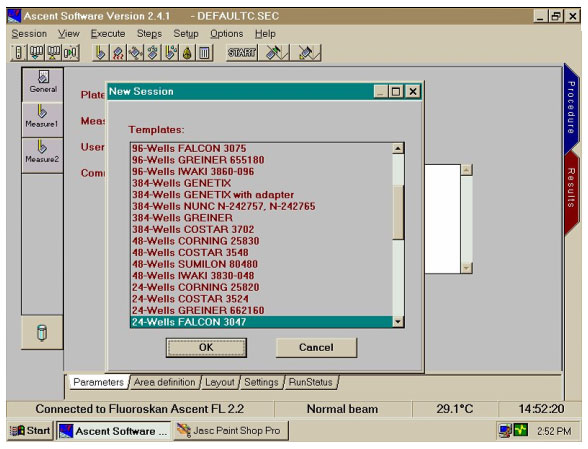Select template 384-Wells COSTAR 3702

261,230
